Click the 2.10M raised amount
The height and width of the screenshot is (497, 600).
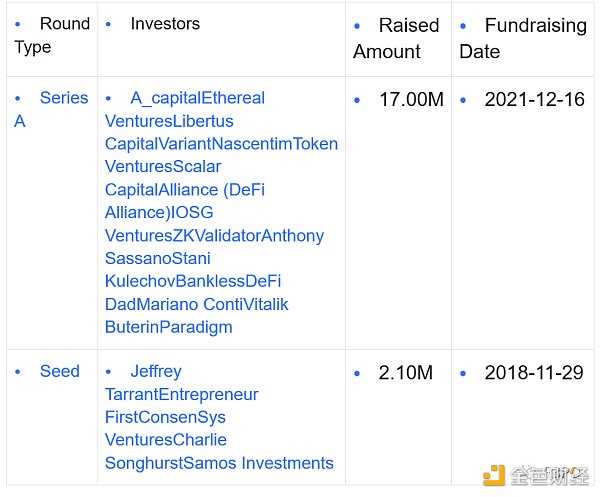coord(405,373)
